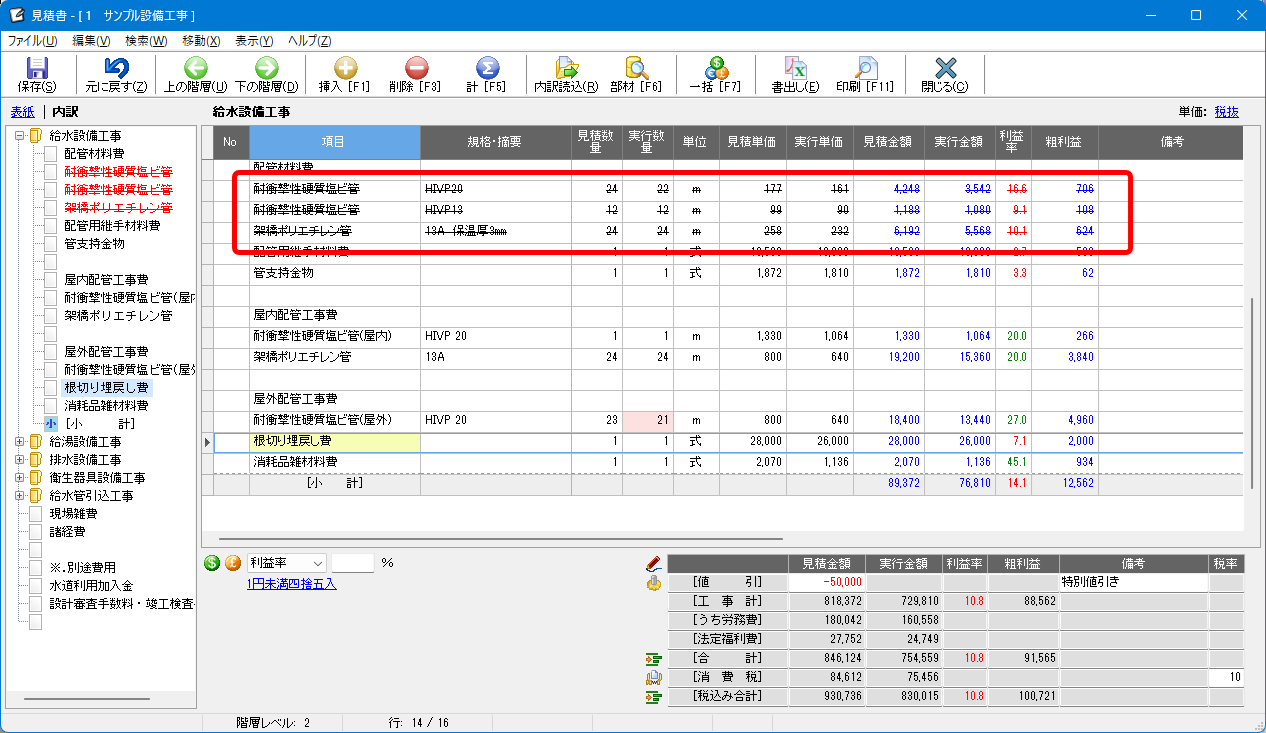The height and width of the screenshot is (733, 1266).
Task: Click the 計 [F5] sum icon
Action: 487,67
